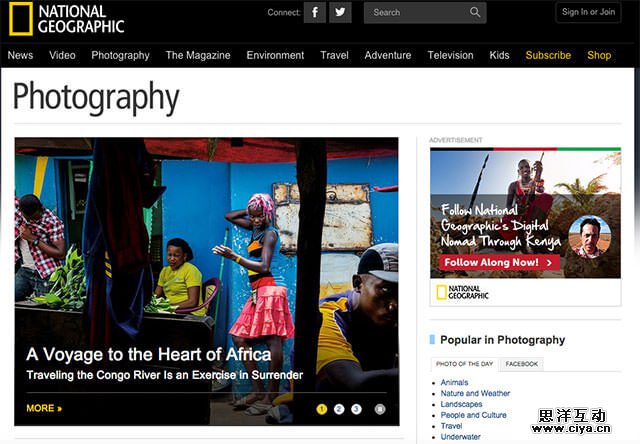
Task: Click the search magnifying glass icon
Action: click(475, 13)
